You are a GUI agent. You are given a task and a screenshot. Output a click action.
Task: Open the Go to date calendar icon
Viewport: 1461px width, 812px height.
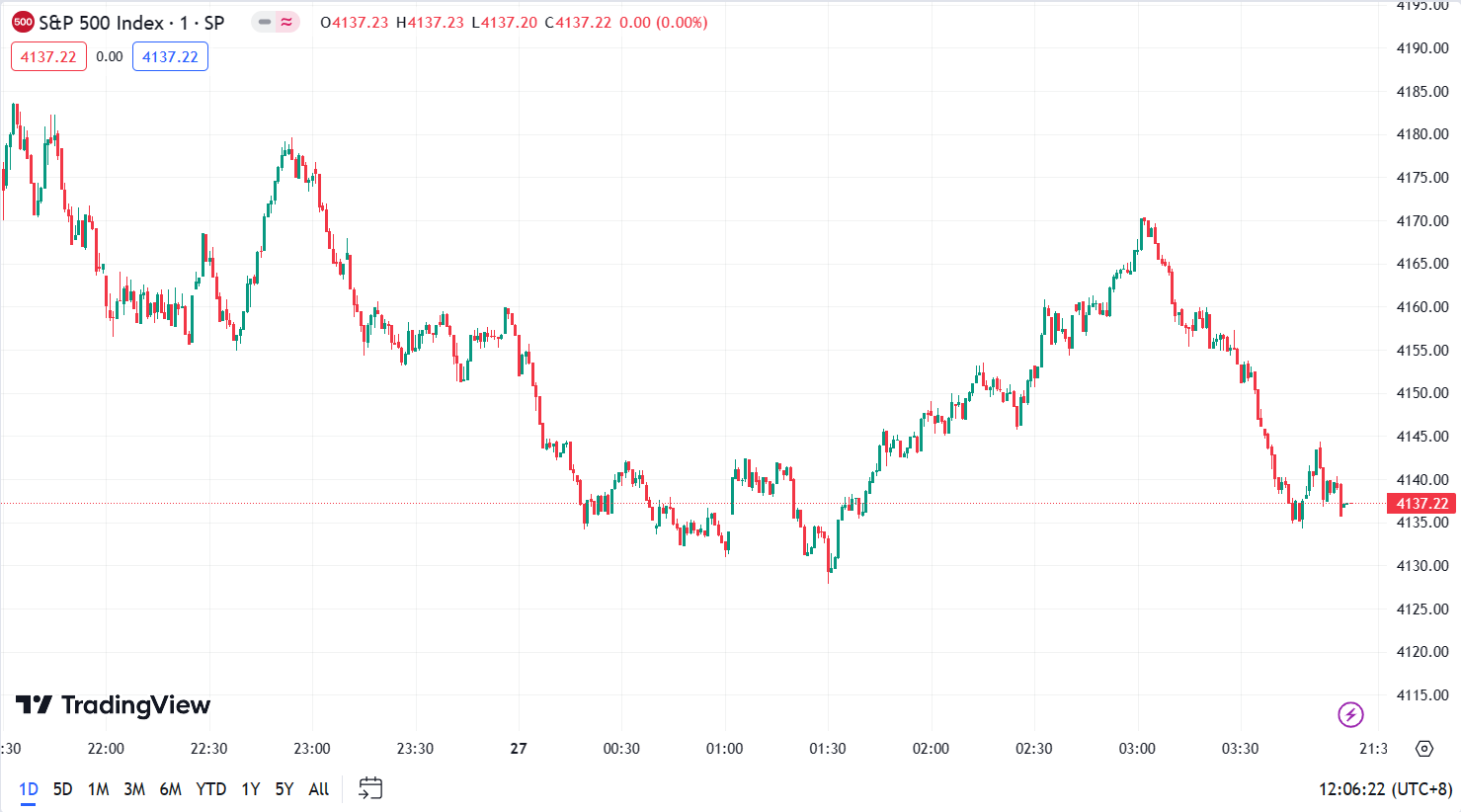[x=369, y=789]
